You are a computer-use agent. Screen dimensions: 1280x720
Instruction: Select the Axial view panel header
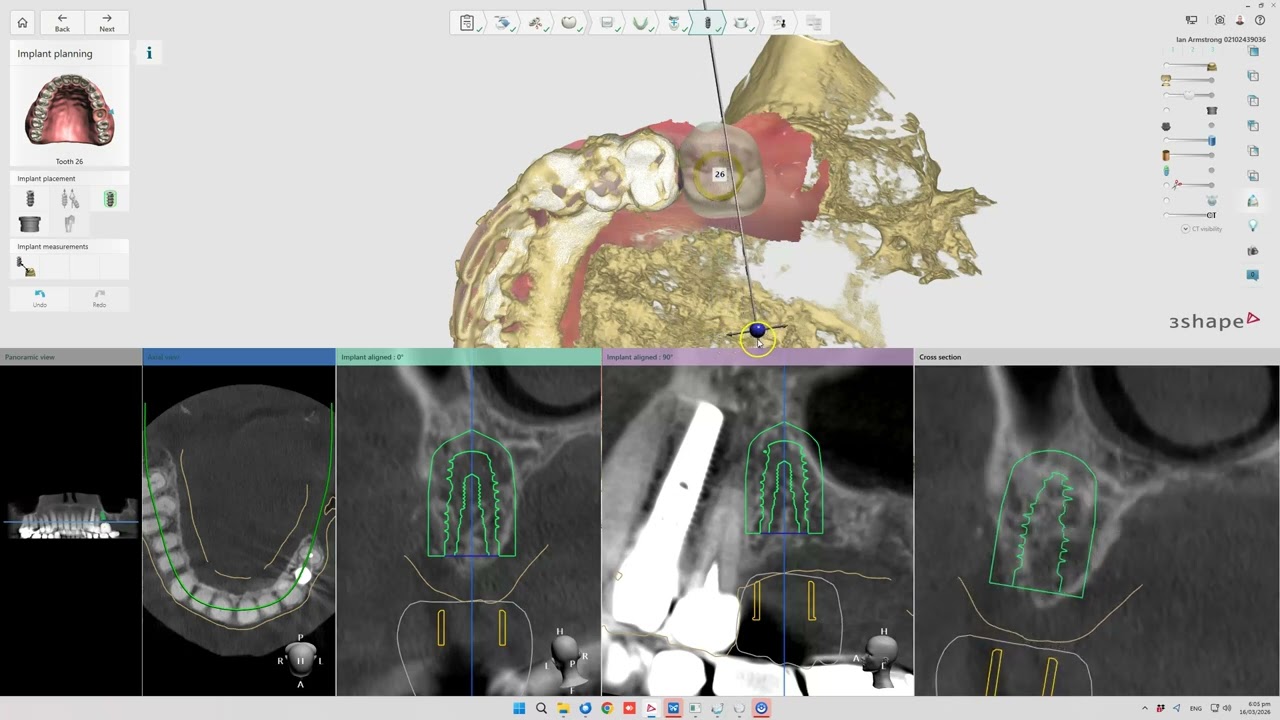(x=239, y=357)
